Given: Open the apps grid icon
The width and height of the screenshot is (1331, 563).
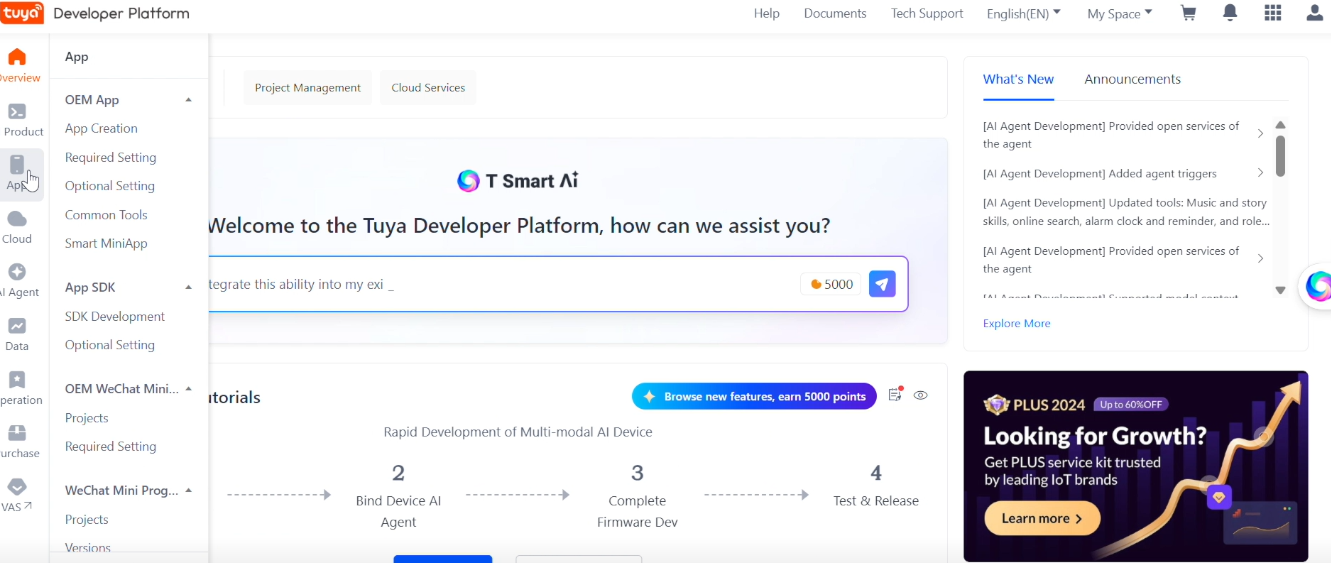Looking at the screenshot, I should point(1272,13).
